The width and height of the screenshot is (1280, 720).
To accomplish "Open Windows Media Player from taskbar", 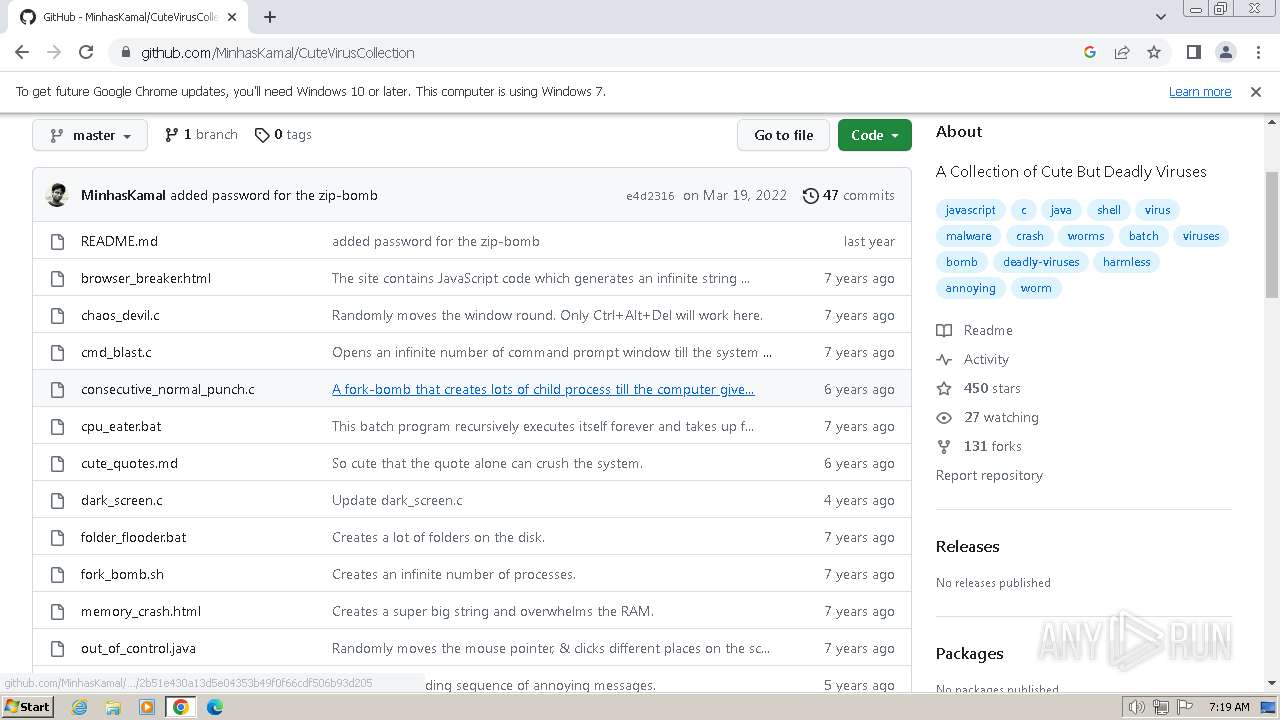I will [x=147, y=707].
